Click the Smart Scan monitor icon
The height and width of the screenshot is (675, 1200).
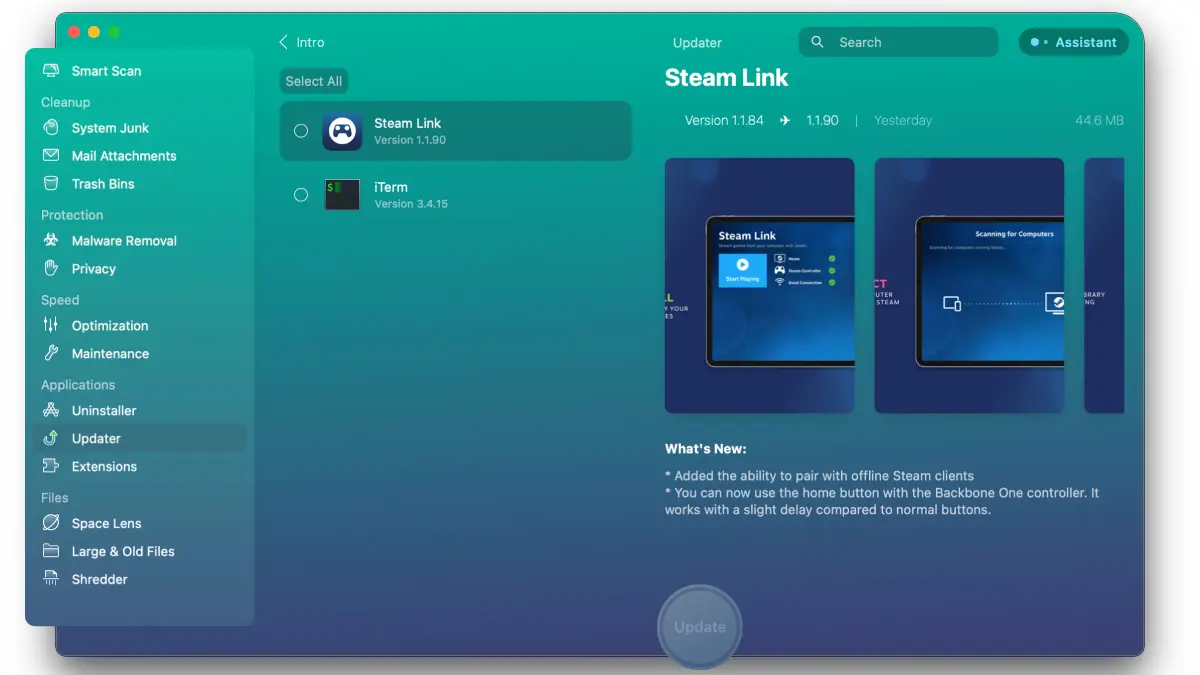pyautogui.click(x=51, y=71)
